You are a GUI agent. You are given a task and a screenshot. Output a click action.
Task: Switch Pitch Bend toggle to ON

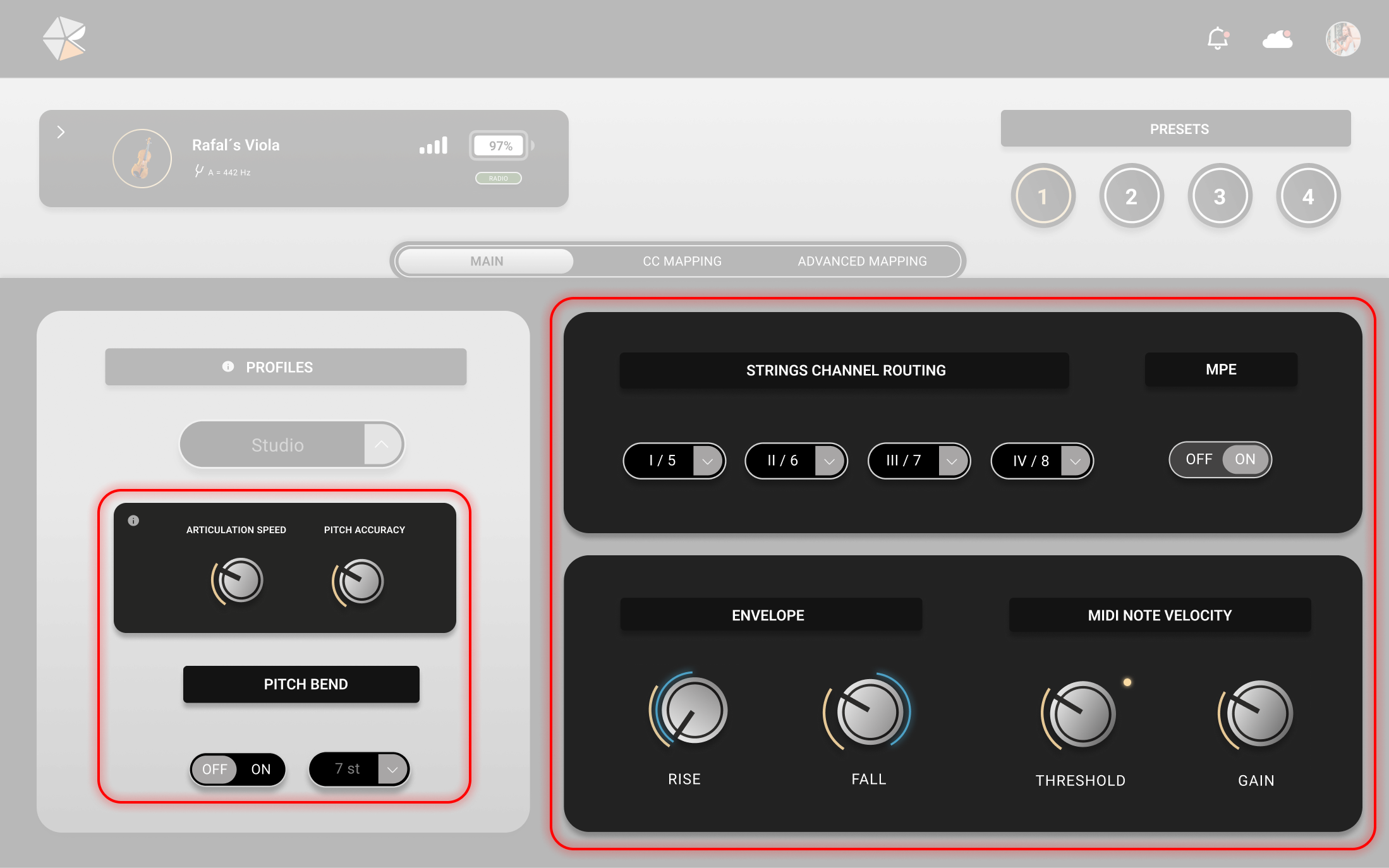pyautogui.click(x=261, y=769)
